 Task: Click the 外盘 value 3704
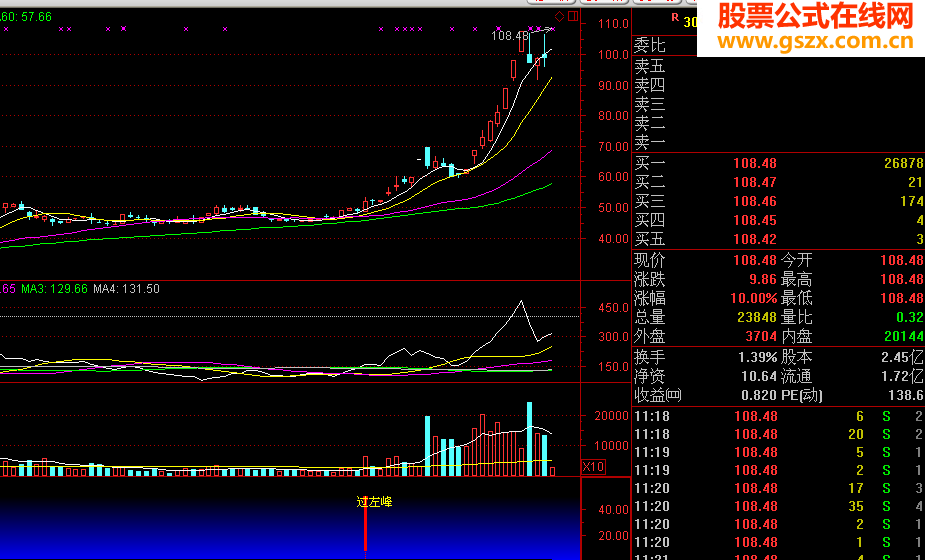click(x=761, y=336)
